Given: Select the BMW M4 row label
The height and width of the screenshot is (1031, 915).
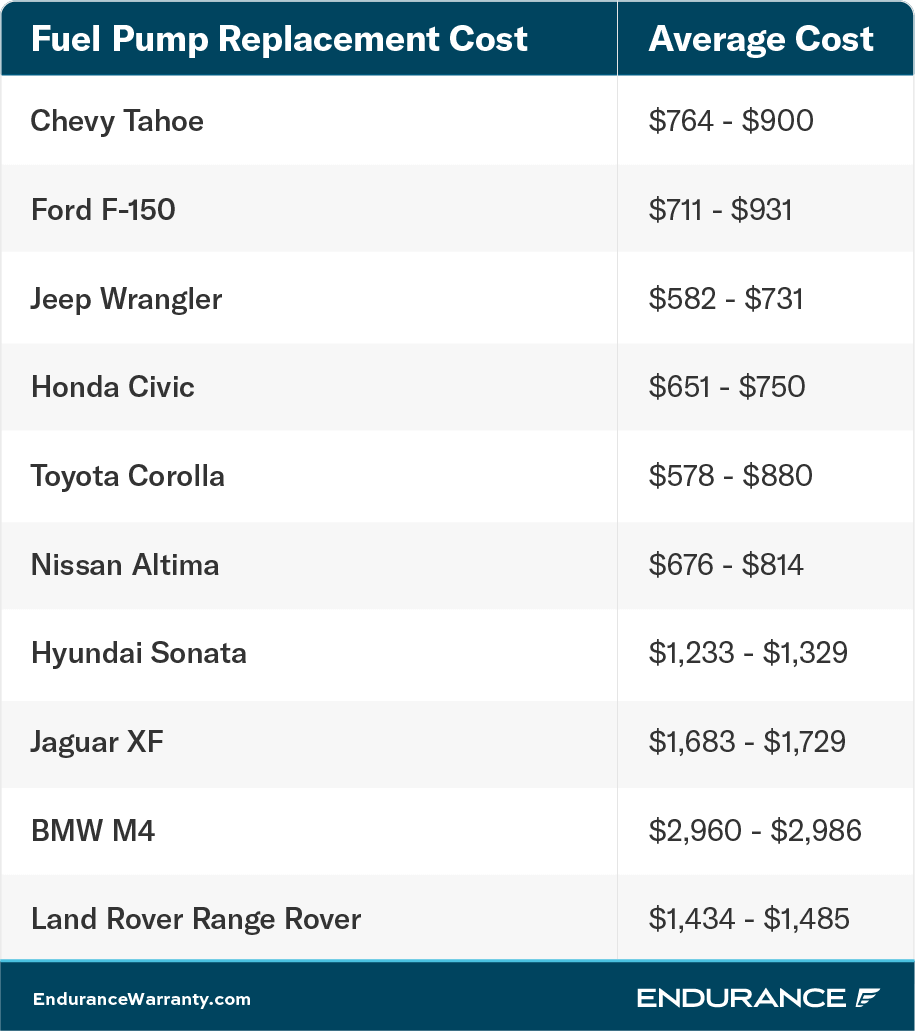Looking at the screenshot, I should (x=93, y=830).
